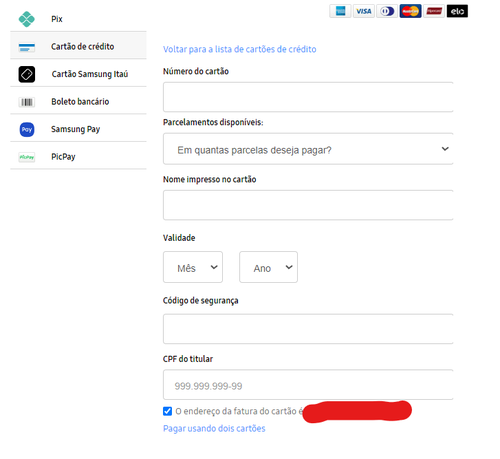Viewport: 500px width, 459px height.
Task: Click the Cartão Samsung Itaú black icon
Action: point(27,74)
